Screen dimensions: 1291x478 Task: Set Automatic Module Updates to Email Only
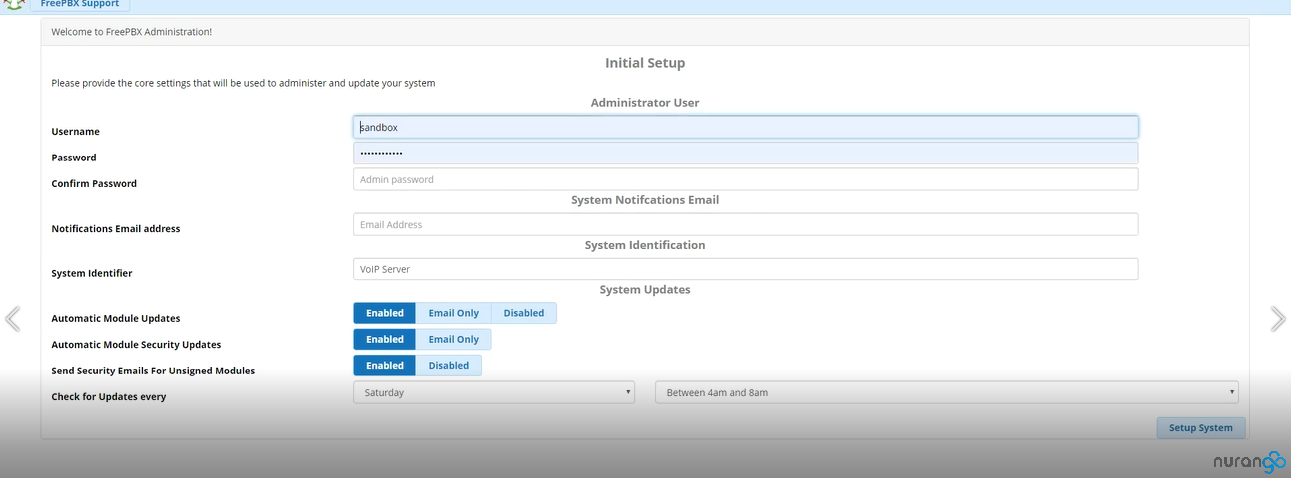click(x=454, y=313)
